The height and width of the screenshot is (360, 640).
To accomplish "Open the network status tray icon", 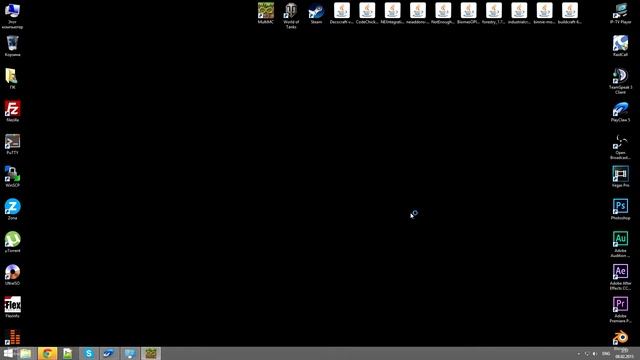I will [x=587, y=354].
